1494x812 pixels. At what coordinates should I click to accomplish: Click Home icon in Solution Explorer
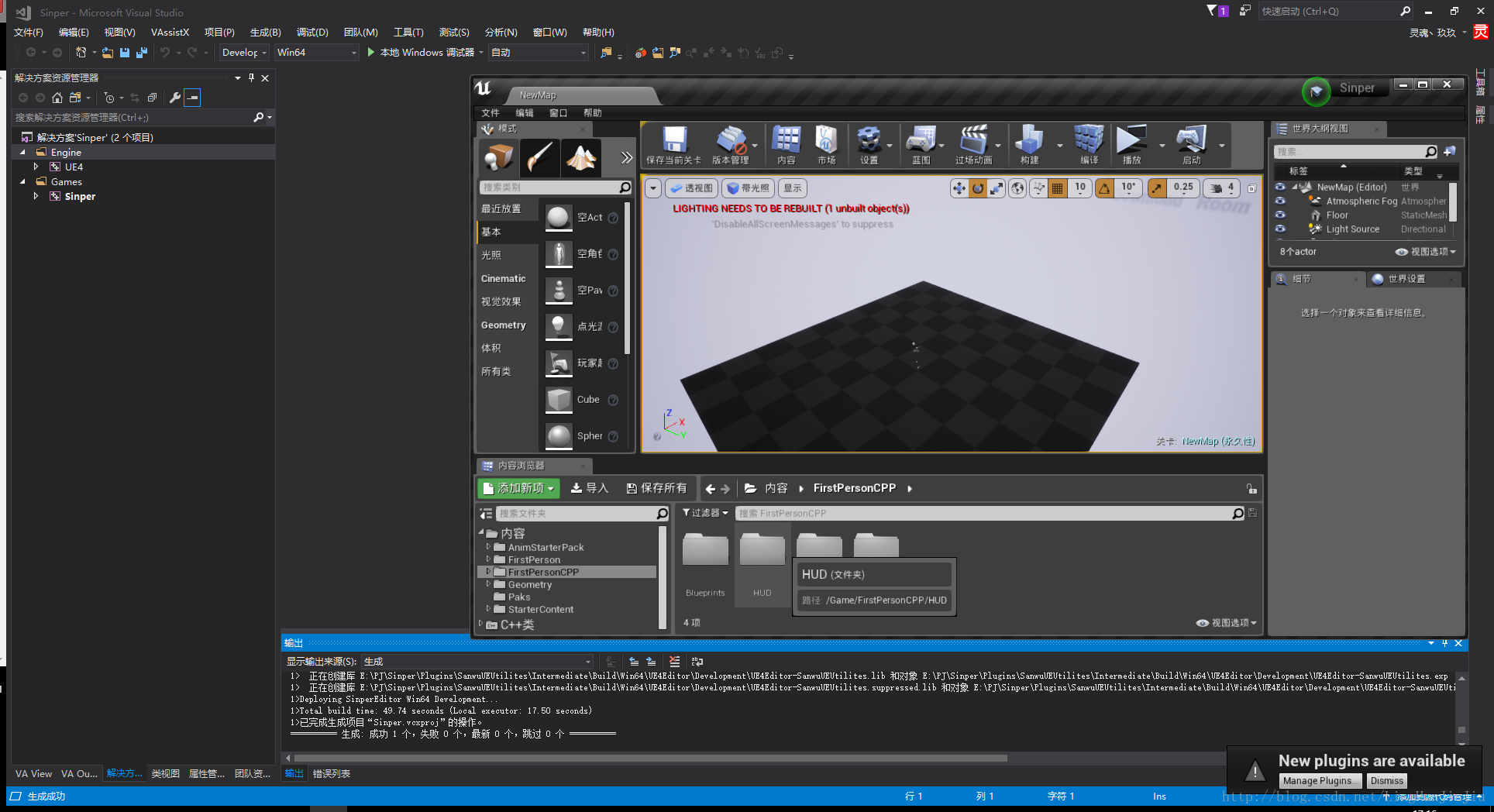pyautogui.click(x=57, y=98)
